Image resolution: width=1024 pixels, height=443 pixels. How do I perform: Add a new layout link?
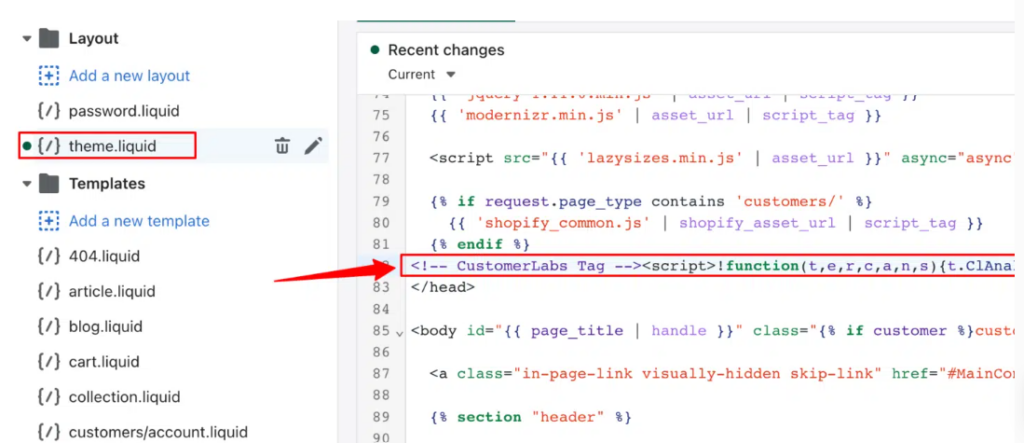[x=129, y=76]
